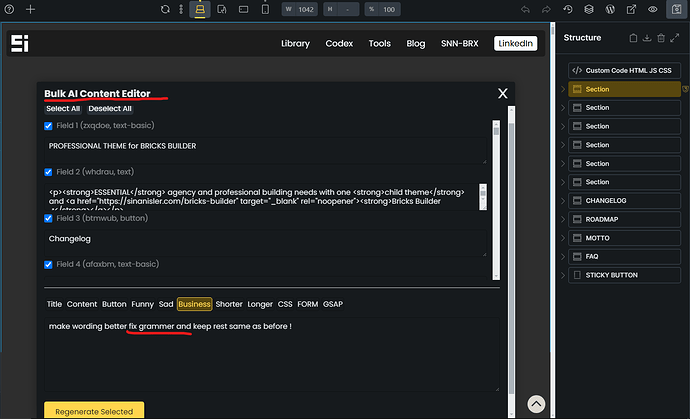Choose the Funny prompt preset

142,304
